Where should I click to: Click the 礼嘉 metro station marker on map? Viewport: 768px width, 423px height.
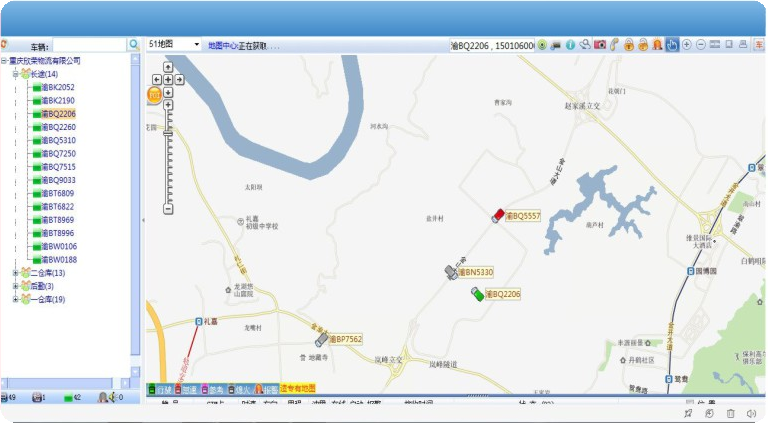pyautogui.click(x=198, y=322)
